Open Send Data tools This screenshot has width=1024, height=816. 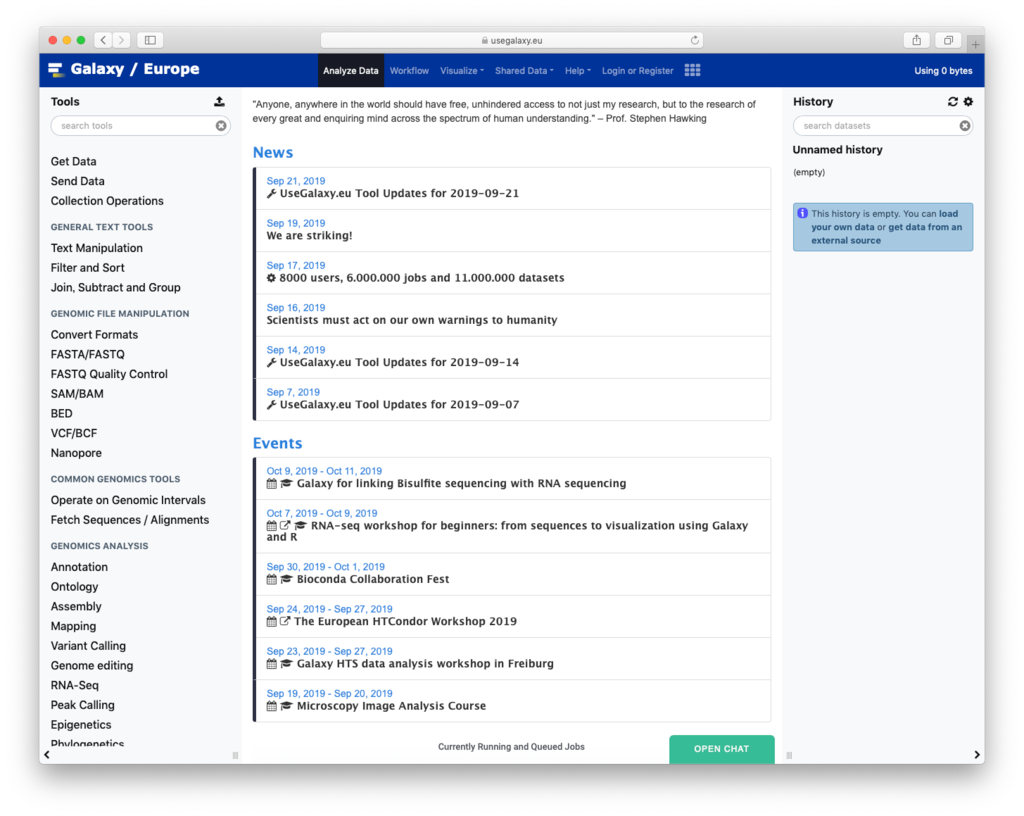78,181
